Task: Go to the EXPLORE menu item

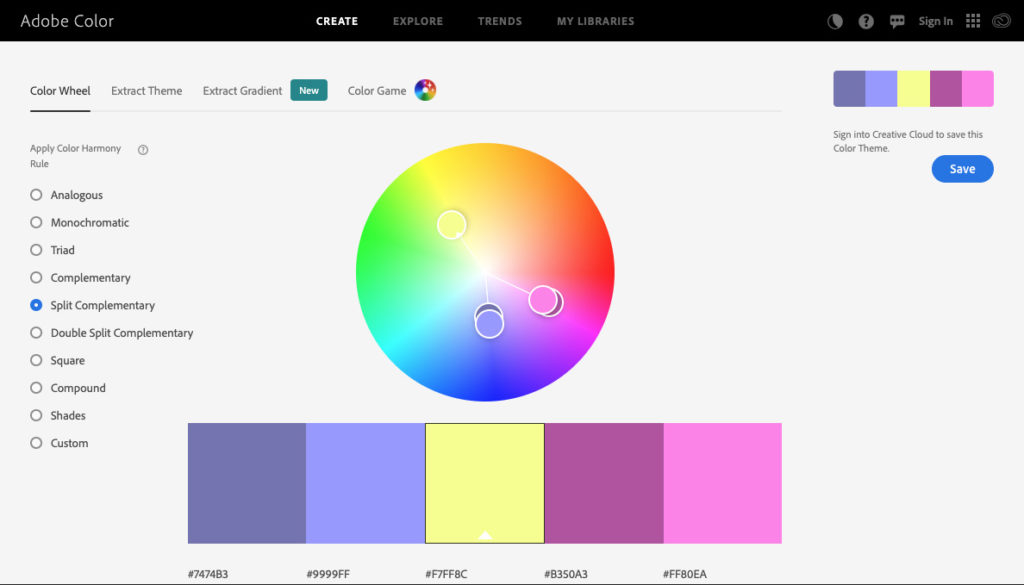Action: pyautogui.click(x=417, y=21)
